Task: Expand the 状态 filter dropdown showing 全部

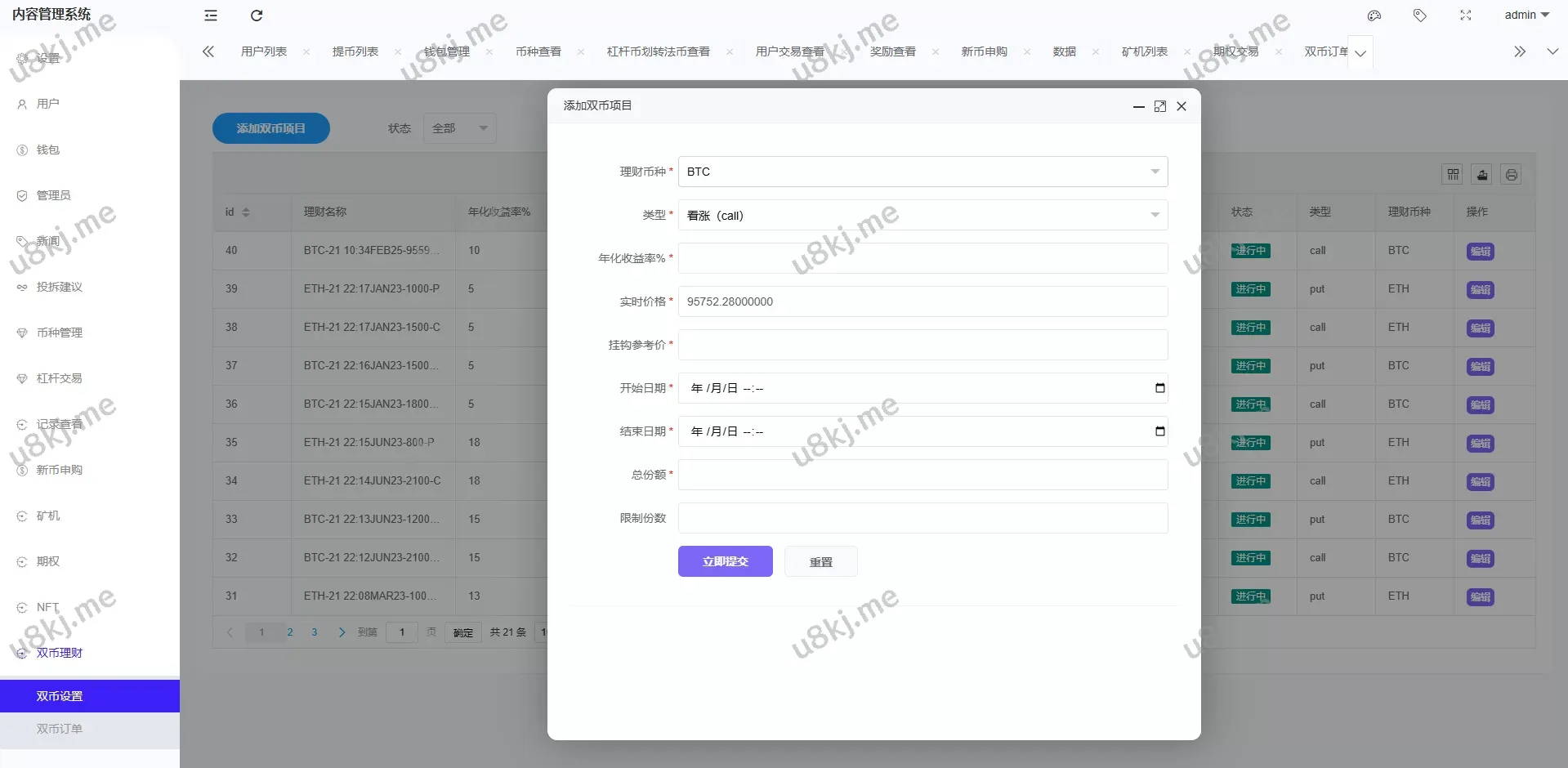Action: (458, 128)
